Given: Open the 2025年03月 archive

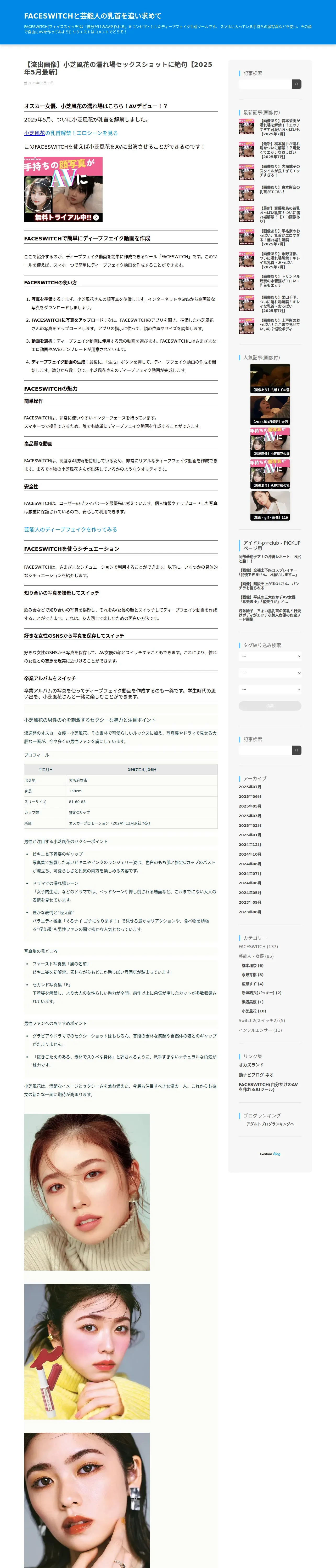Looking at the screenshot, I should click(249, 816).
